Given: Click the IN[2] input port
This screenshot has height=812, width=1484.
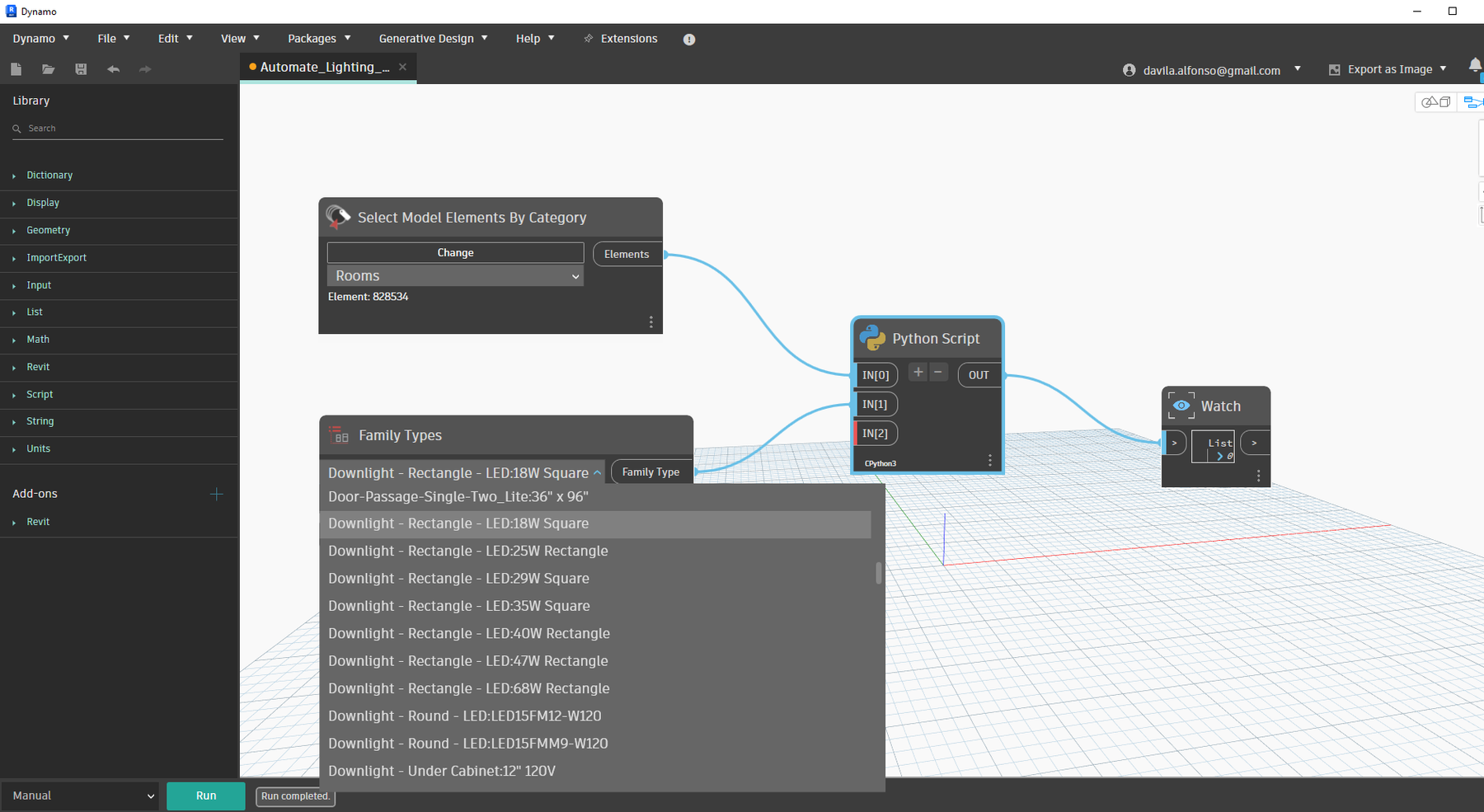Looking at the screenshot, I should 875,433.
